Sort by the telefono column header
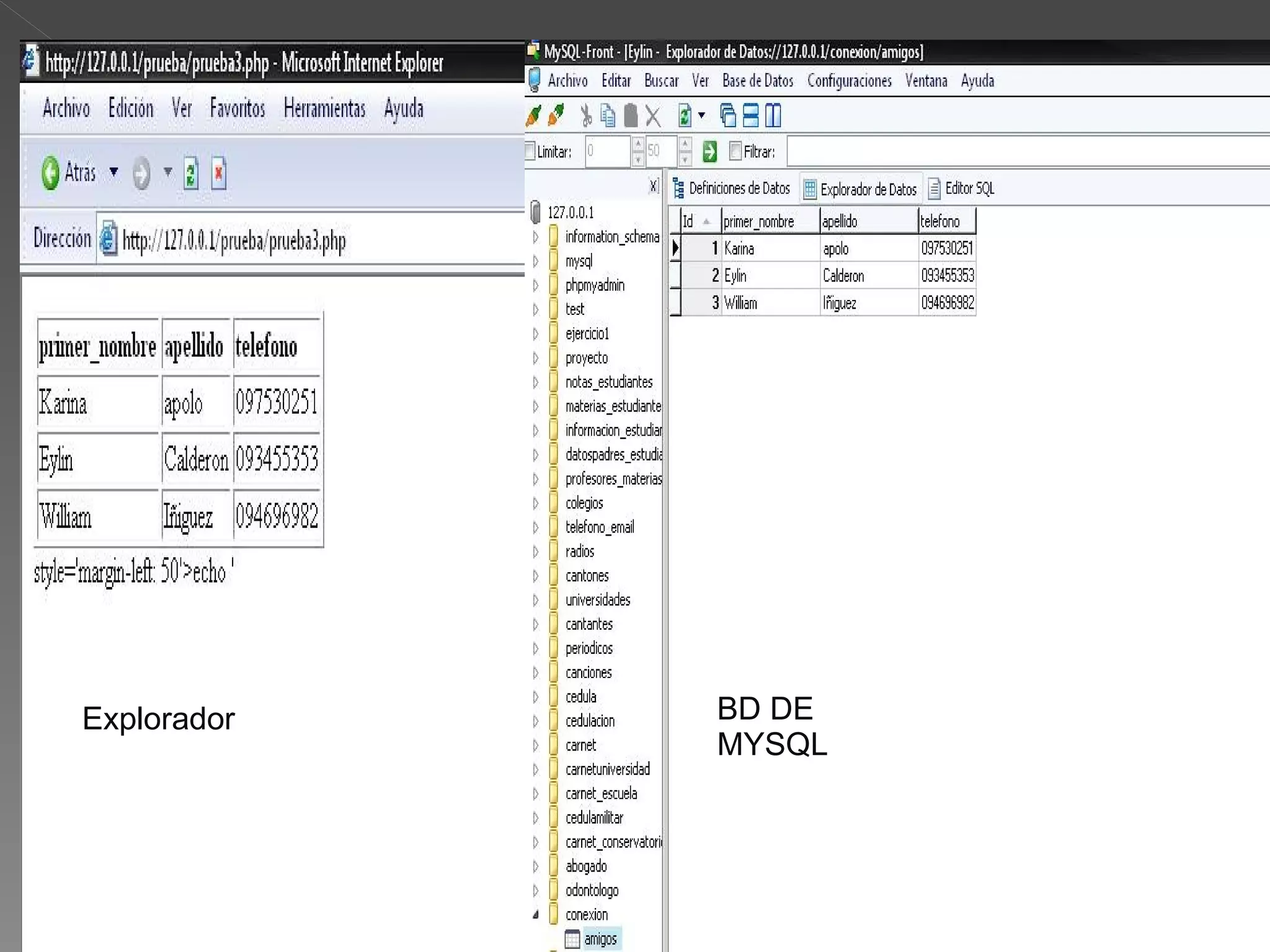1270x952 pixels. pos(947,221)
